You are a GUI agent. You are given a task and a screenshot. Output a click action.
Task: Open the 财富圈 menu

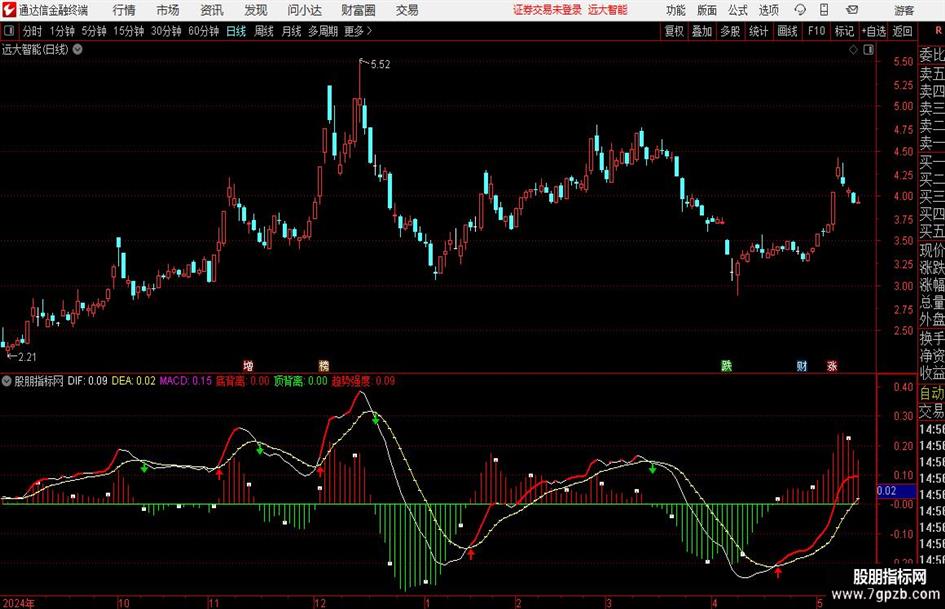click(359, 10)
